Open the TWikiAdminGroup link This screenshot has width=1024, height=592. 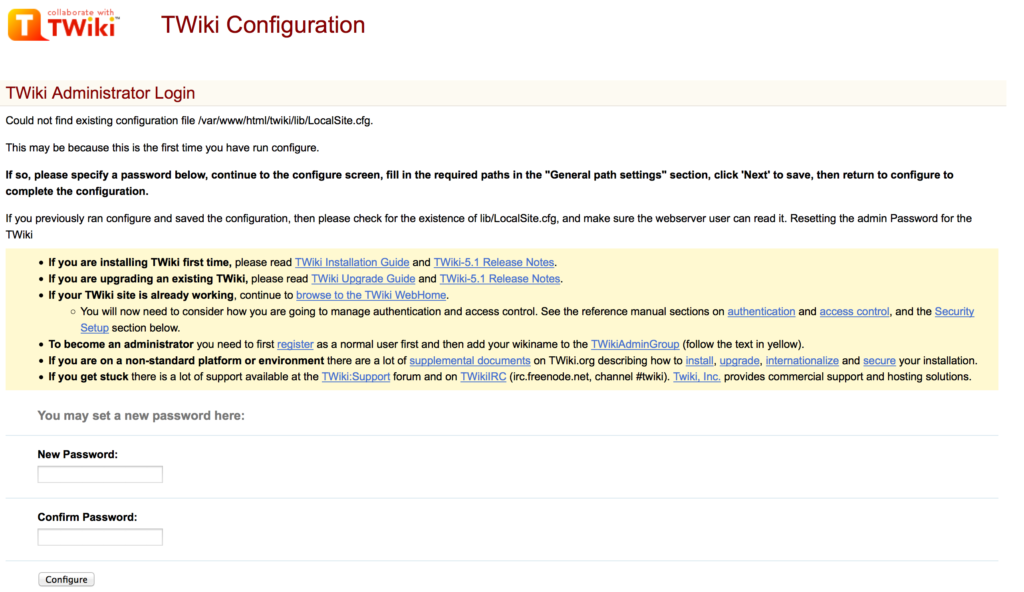click(635, 344)
